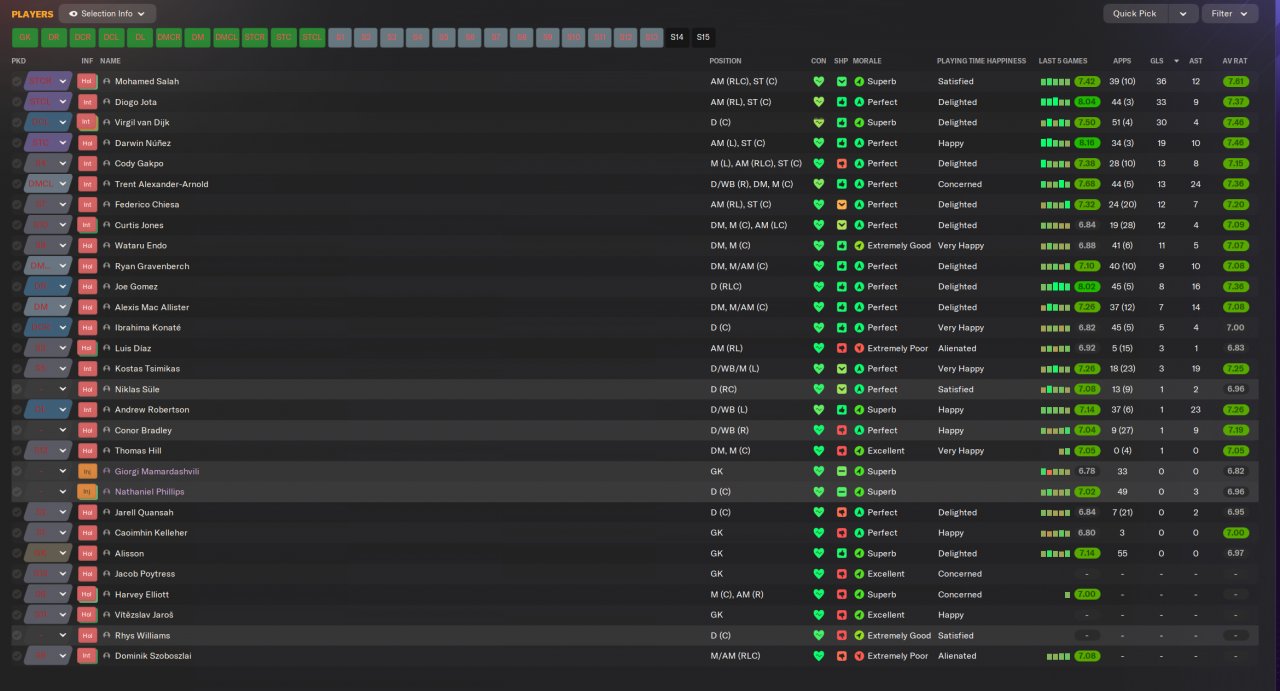Toggle the picked checkmark for Rhys Williams
Viewport: 1280px width, 691px height.
click(17, 635)
